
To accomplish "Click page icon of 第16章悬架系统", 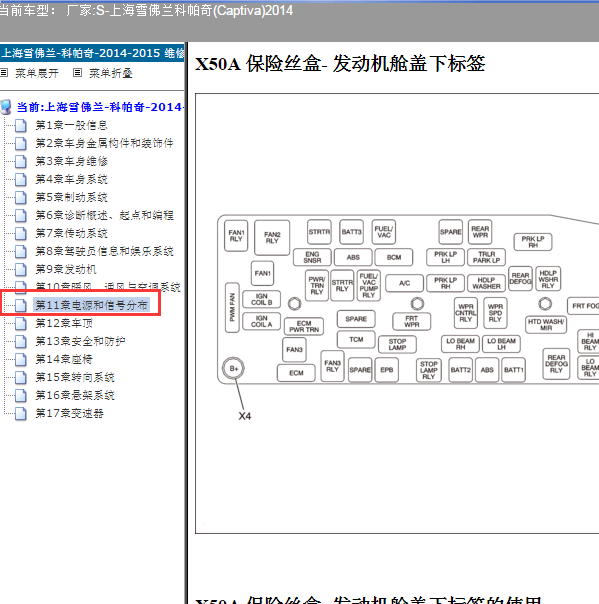I will click(21, 395).
